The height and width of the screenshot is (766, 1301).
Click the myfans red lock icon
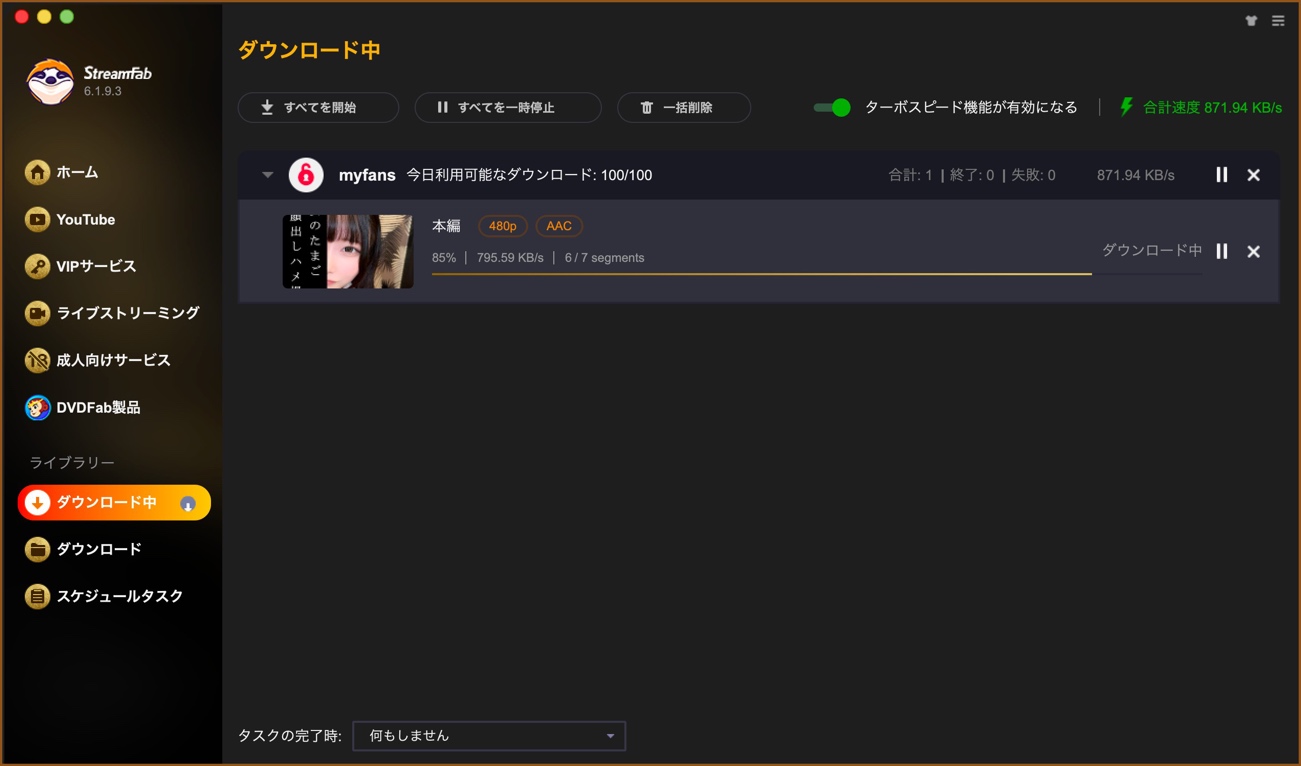point(306,175)
